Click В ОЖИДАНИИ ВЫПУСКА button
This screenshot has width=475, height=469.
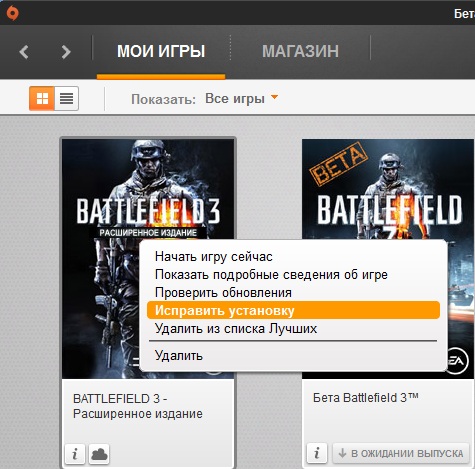click(401, 453)
